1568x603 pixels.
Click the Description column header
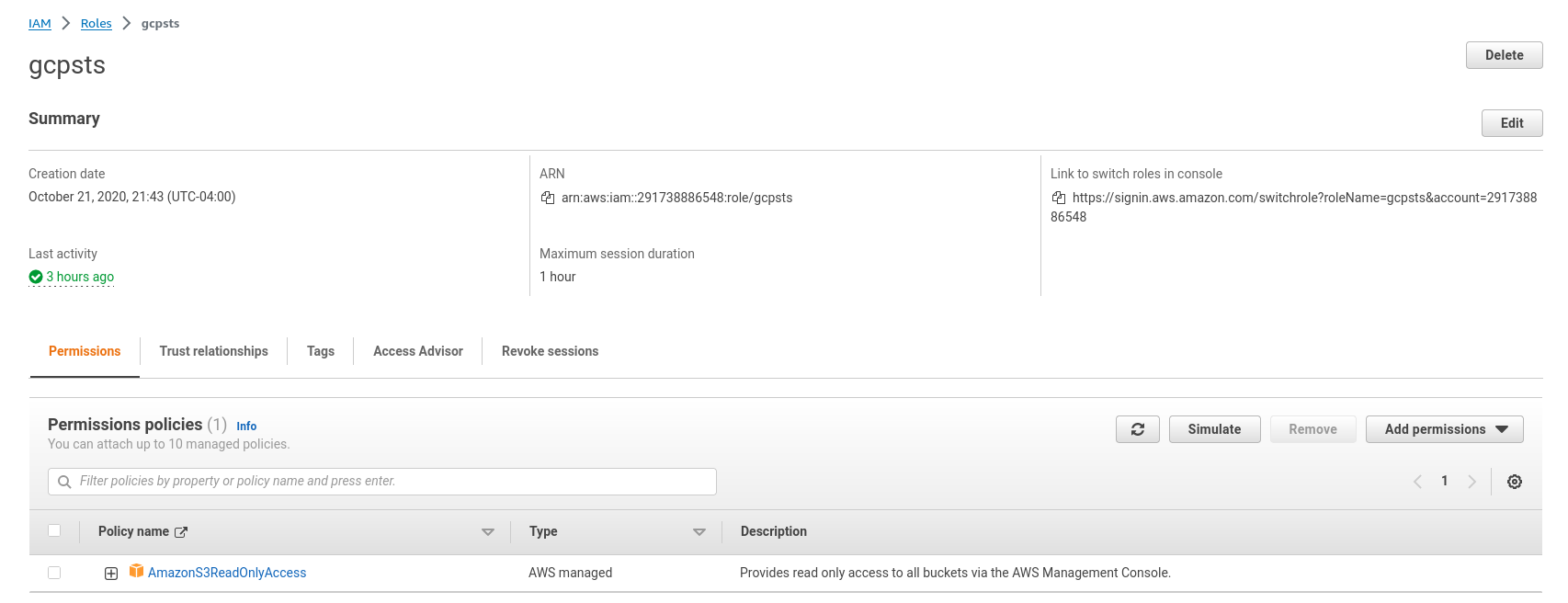[774, 531]
